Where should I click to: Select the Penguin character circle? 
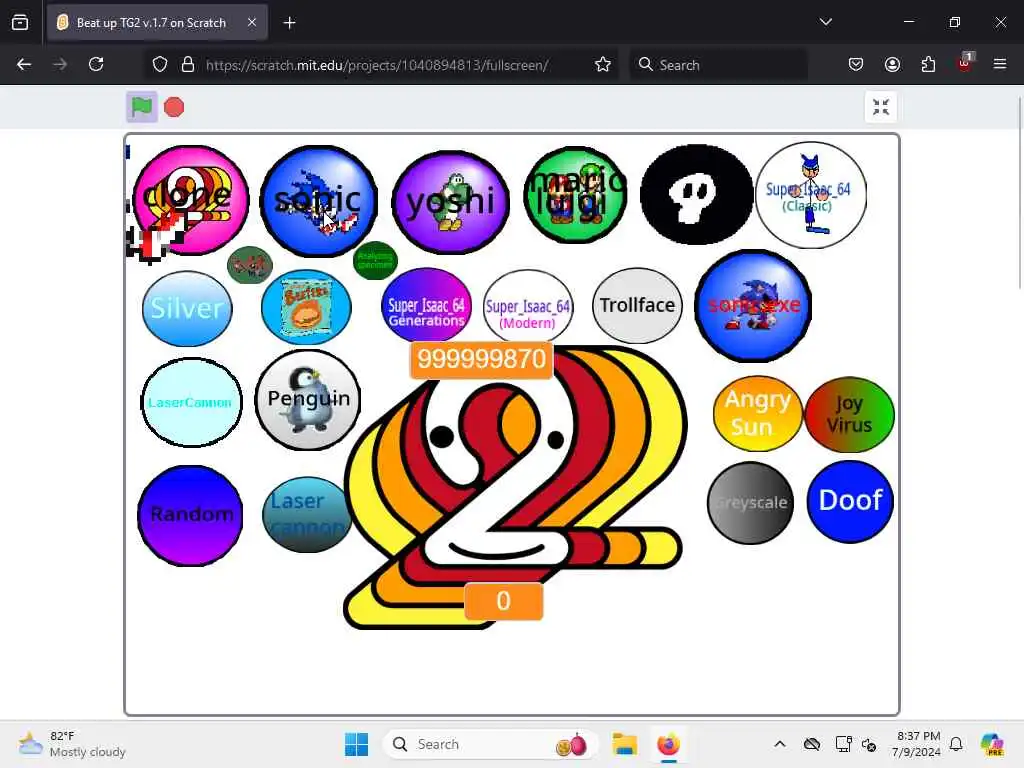(x=308, y=400)
